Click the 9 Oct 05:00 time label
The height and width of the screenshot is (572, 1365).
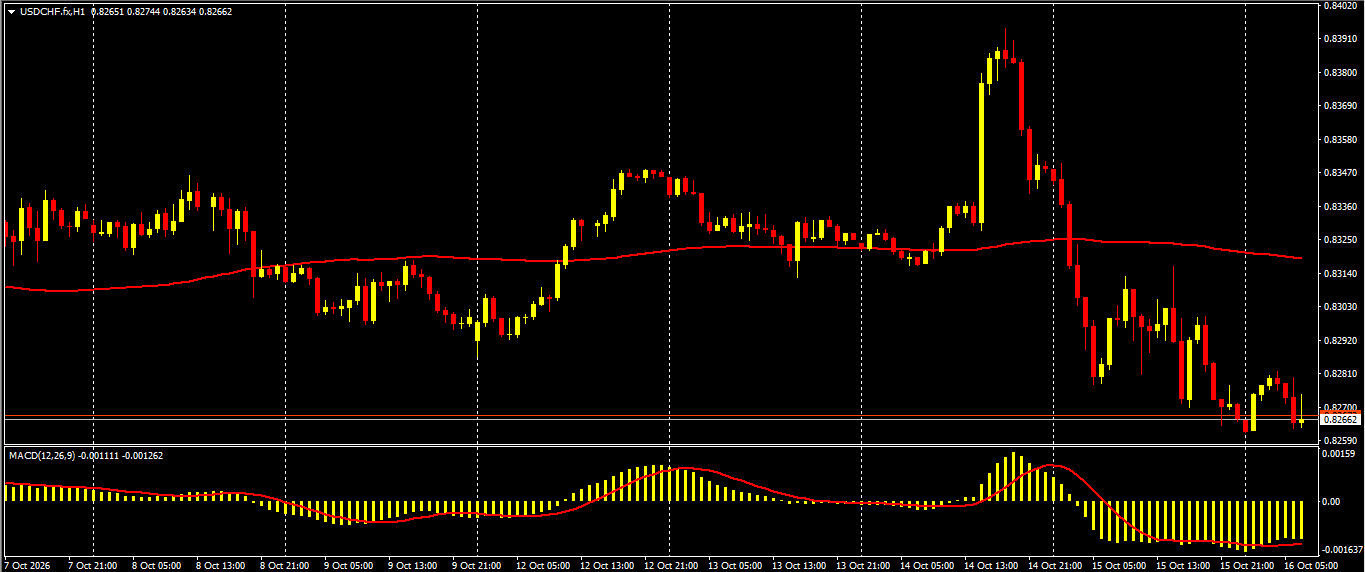coord(349,566)
